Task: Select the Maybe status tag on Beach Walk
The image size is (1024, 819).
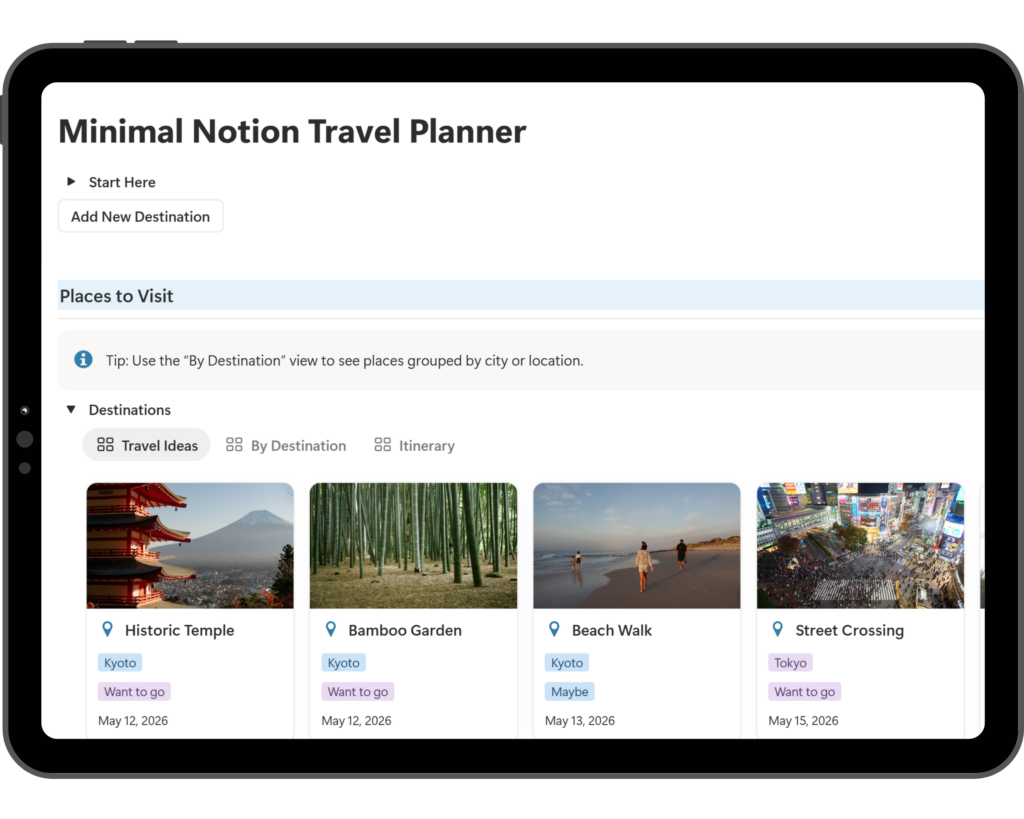Action: [570, 691]
